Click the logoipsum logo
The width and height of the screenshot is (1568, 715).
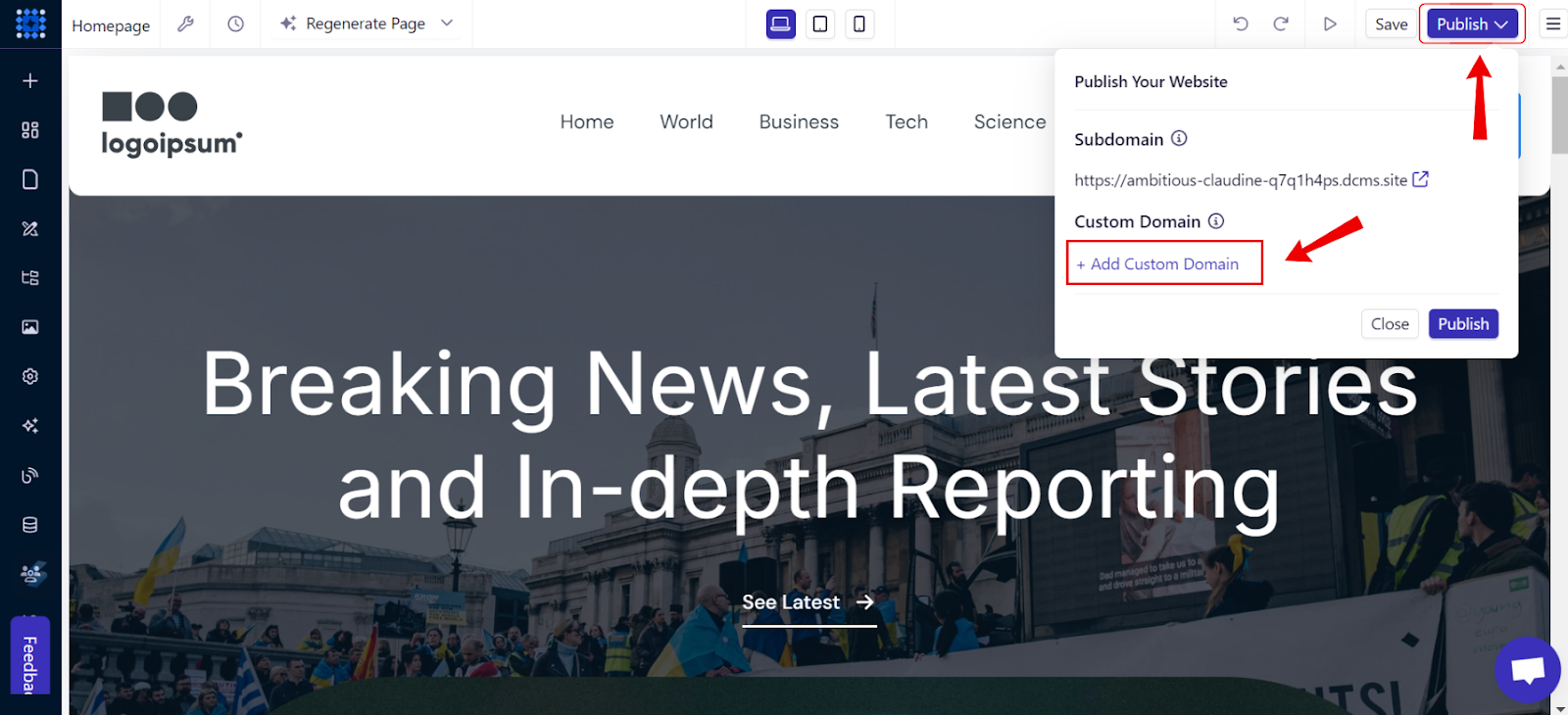(171, 124)
